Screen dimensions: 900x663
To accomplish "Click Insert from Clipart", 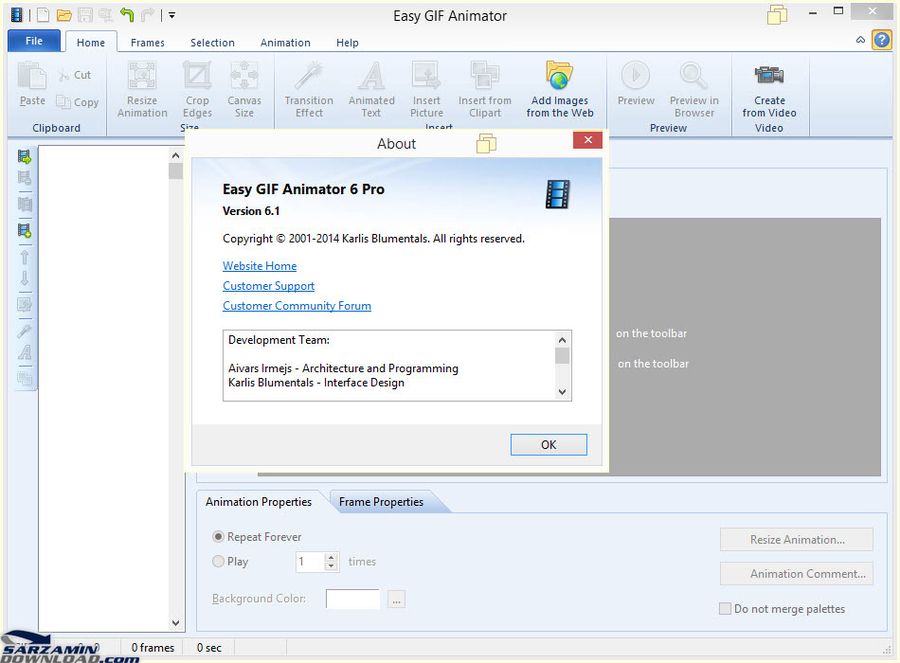I will coord(485,89).
